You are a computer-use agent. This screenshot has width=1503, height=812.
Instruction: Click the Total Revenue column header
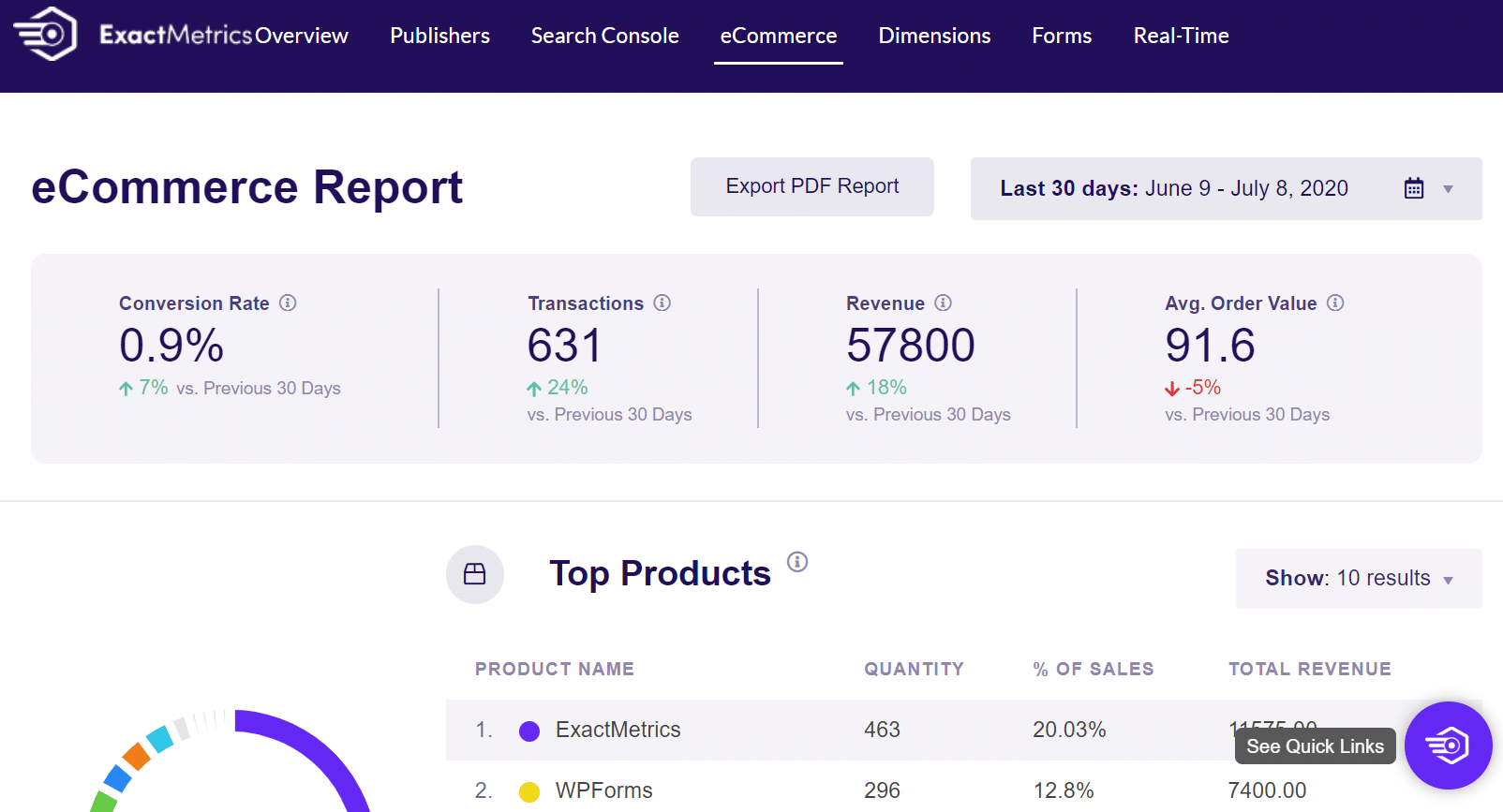pos(1310,669)
